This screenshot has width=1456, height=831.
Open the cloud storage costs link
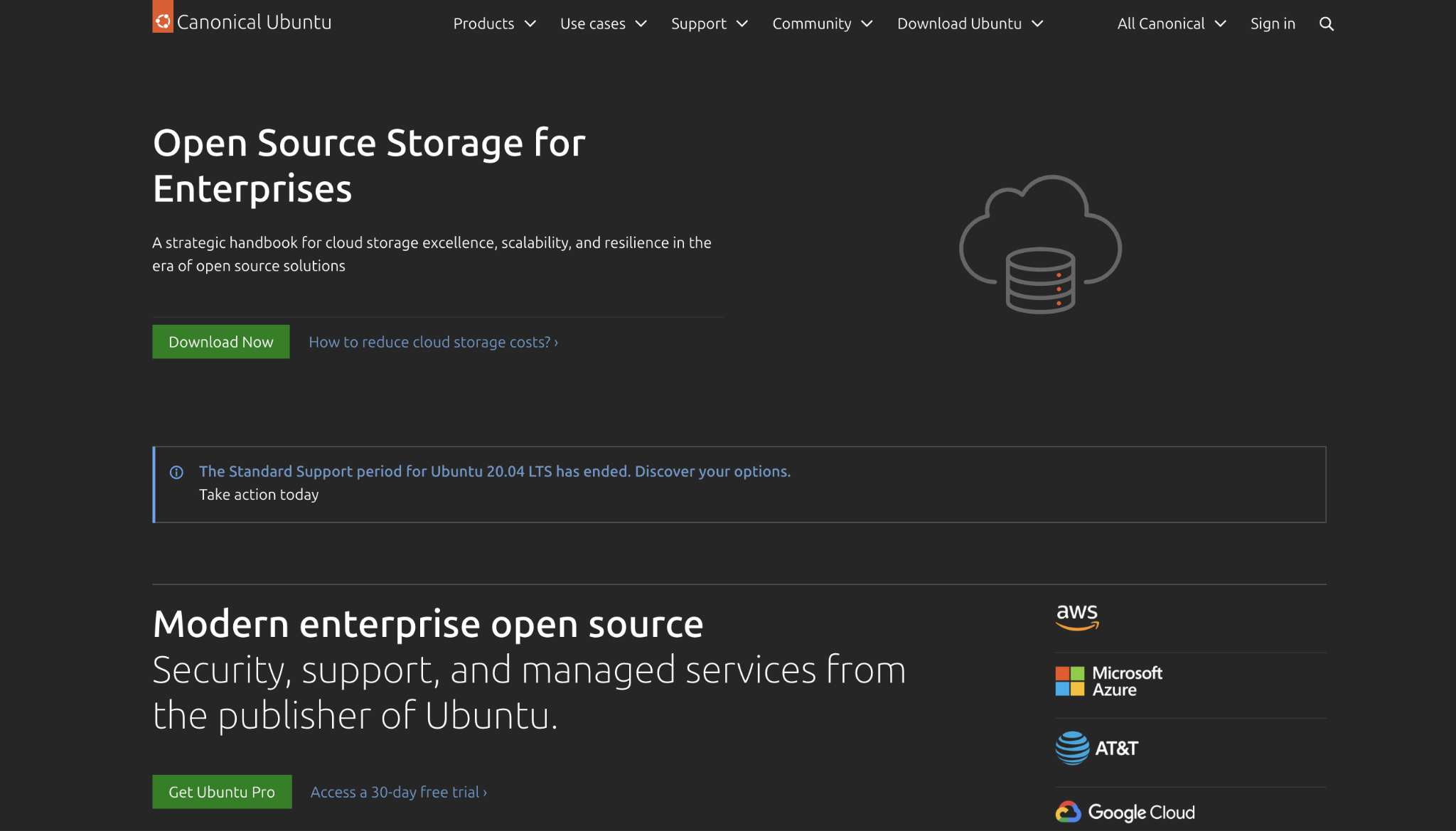tap(433, 342)
